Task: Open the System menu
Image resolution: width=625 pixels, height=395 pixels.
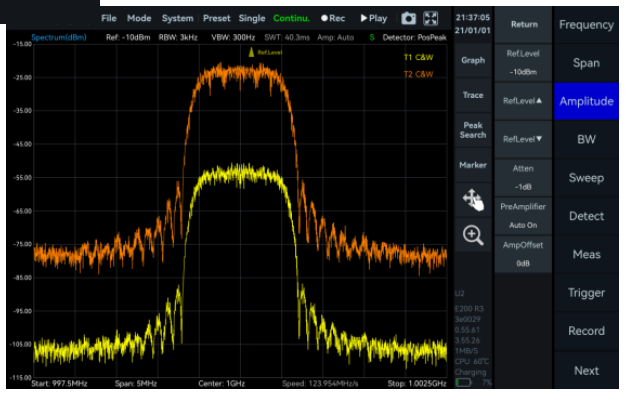Action: pos(177,18)
